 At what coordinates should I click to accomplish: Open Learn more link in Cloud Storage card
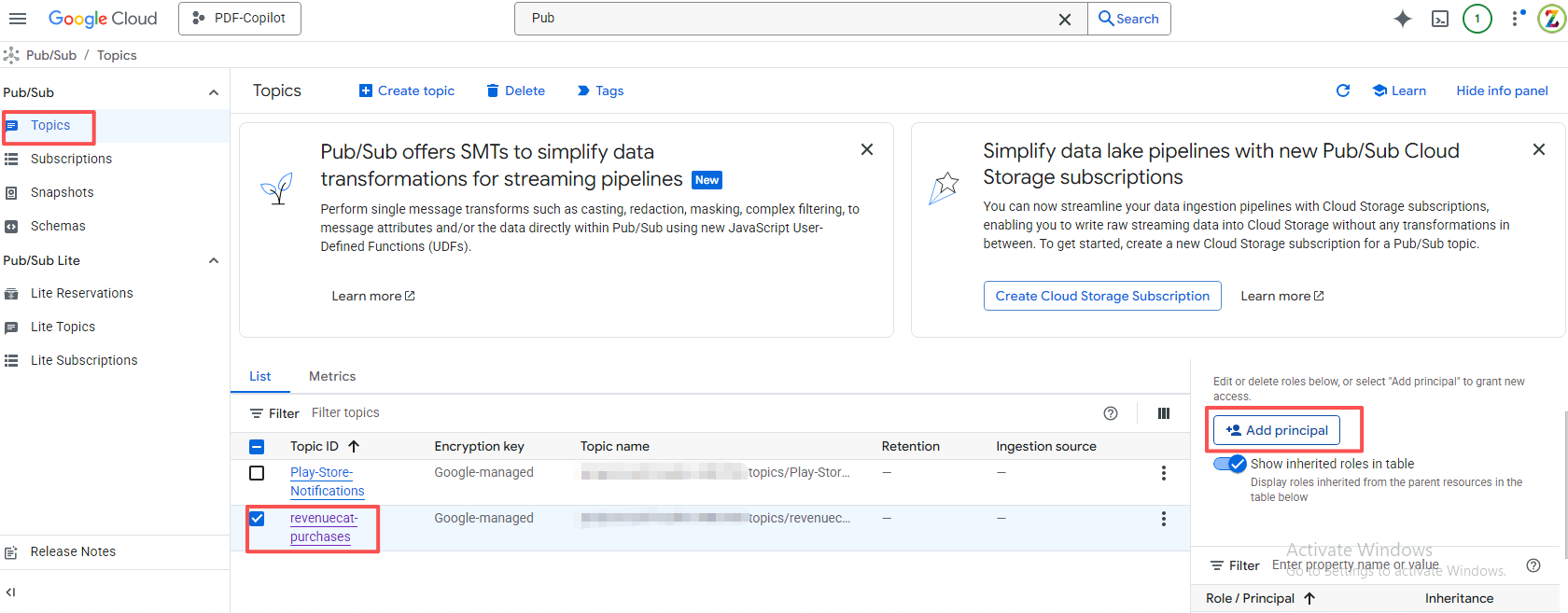click(x=1282, y=296)
